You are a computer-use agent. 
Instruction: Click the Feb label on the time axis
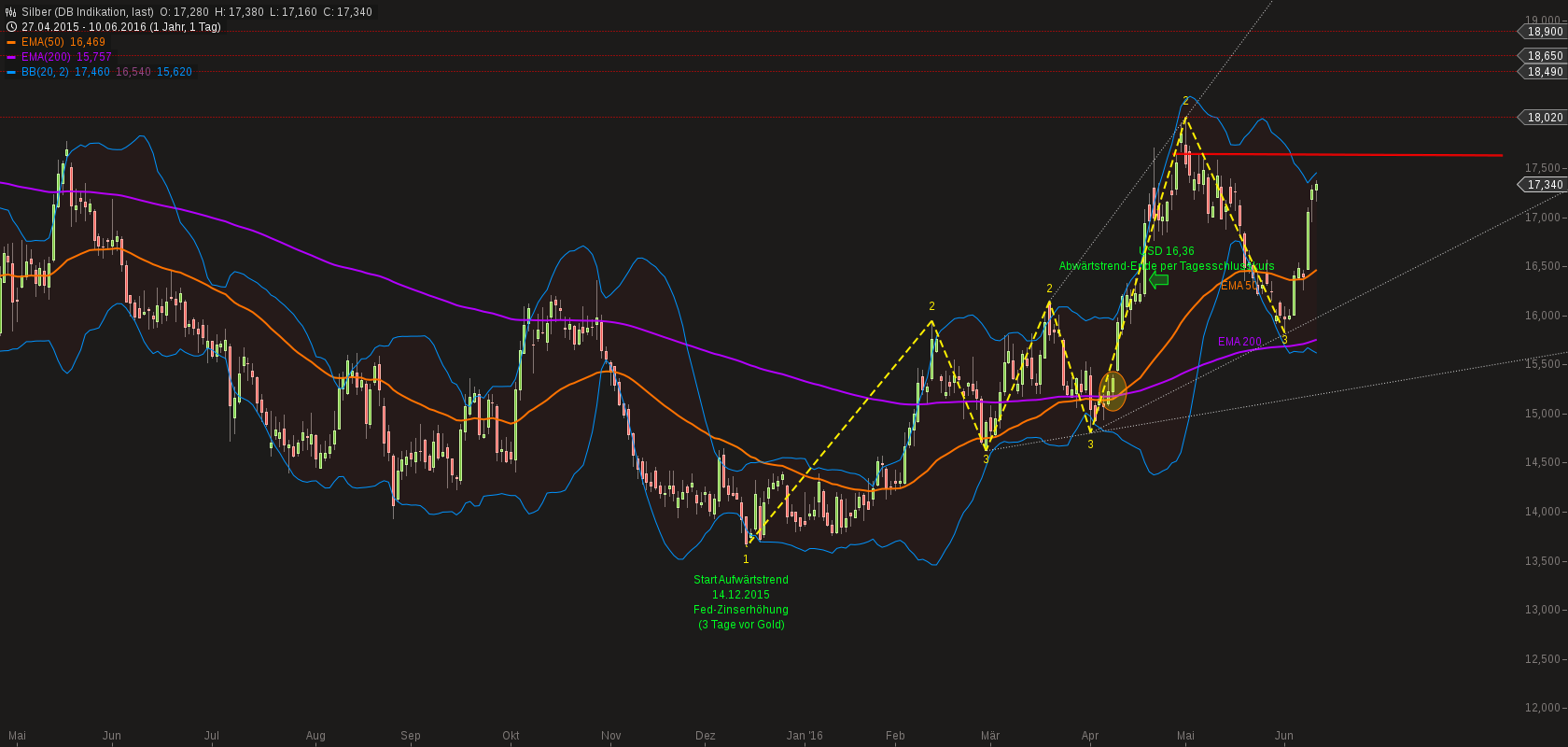click(895, 736)
